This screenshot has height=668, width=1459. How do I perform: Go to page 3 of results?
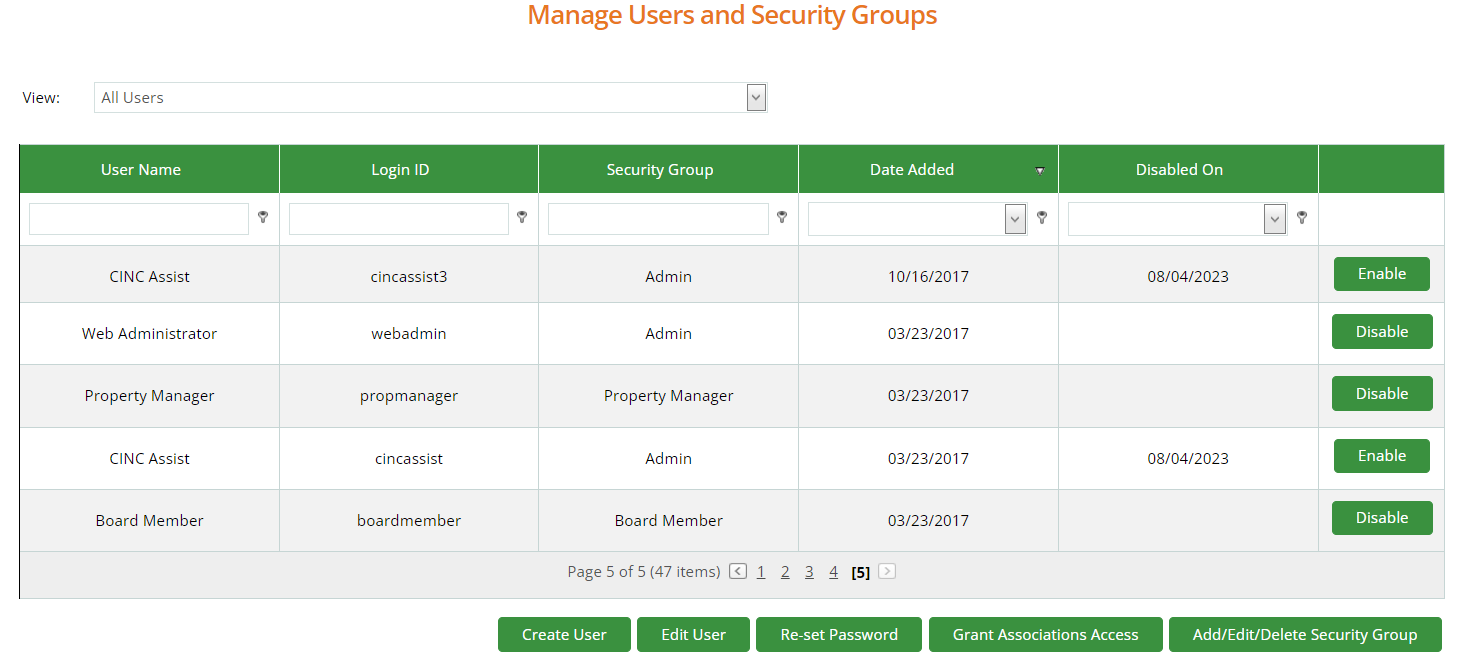pos(809,572)
